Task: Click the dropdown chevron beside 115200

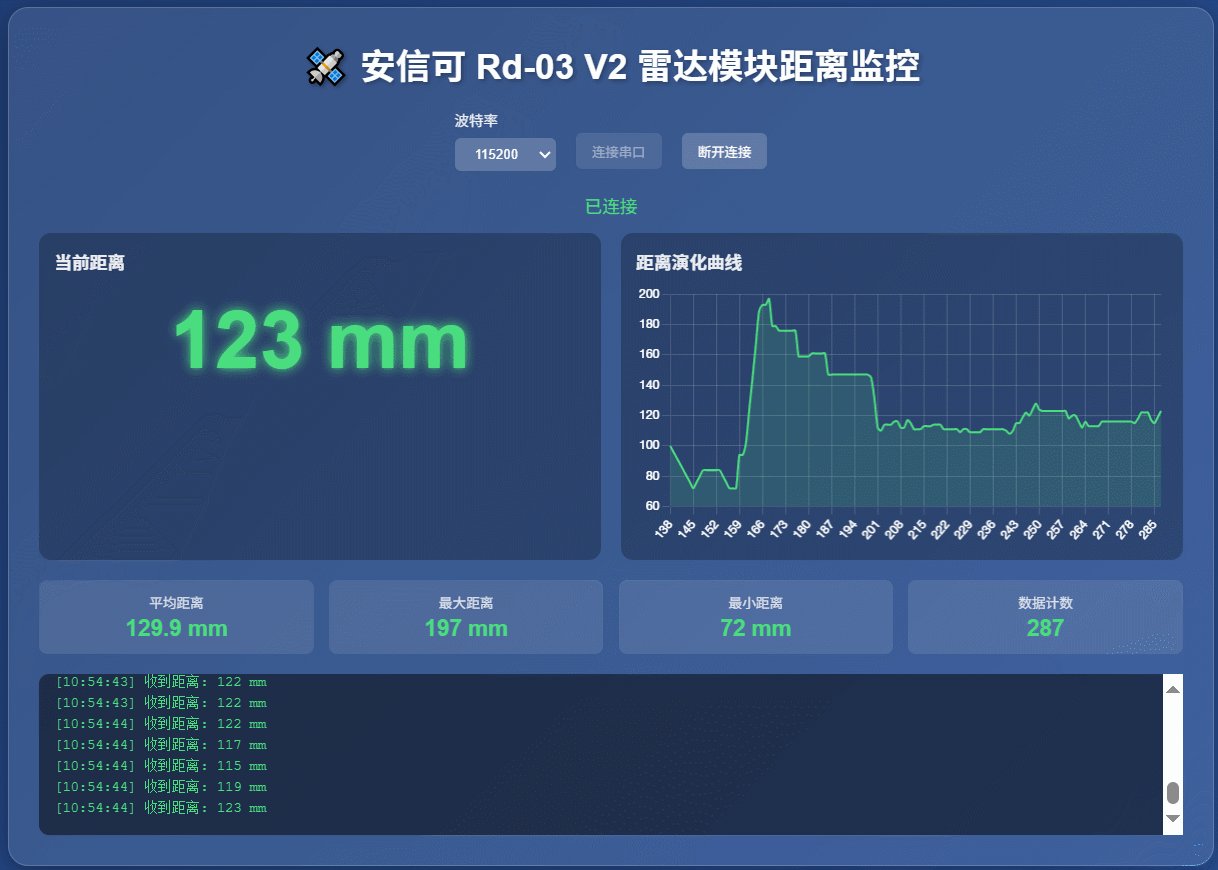Action: point(545,154)
